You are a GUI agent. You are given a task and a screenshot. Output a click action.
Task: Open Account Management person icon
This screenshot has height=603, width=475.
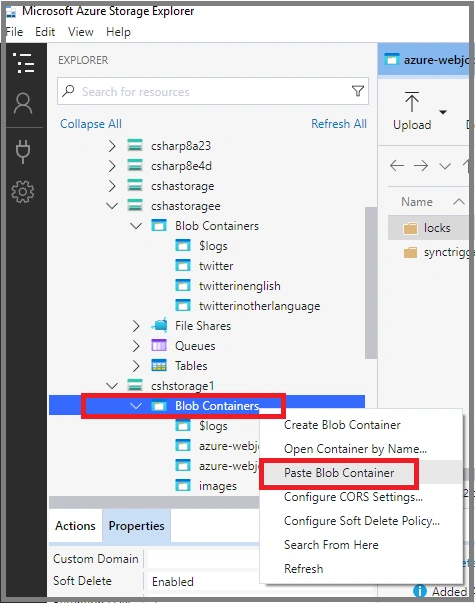pos(23,103)
